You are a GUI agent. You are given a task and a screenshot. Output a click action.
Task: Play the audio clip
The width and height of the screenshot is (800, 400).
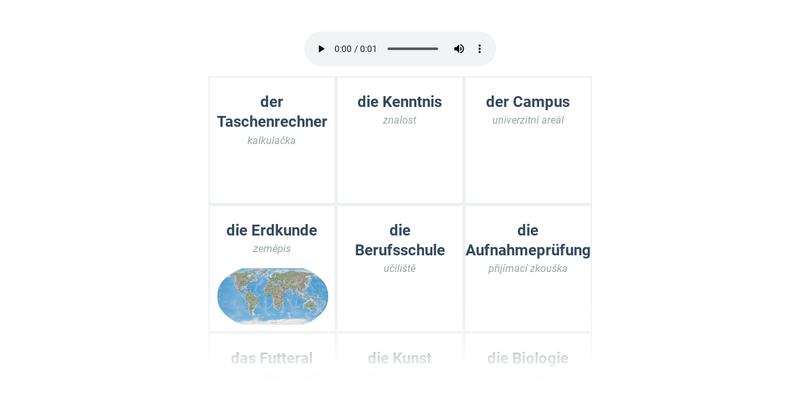321,49
